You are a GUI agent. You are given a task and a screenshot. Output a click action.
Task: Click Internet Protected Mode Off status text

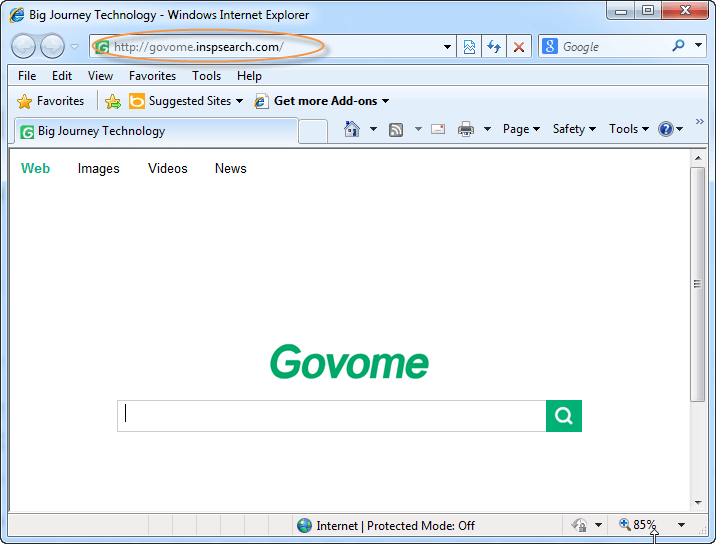[x=395, y=526]
